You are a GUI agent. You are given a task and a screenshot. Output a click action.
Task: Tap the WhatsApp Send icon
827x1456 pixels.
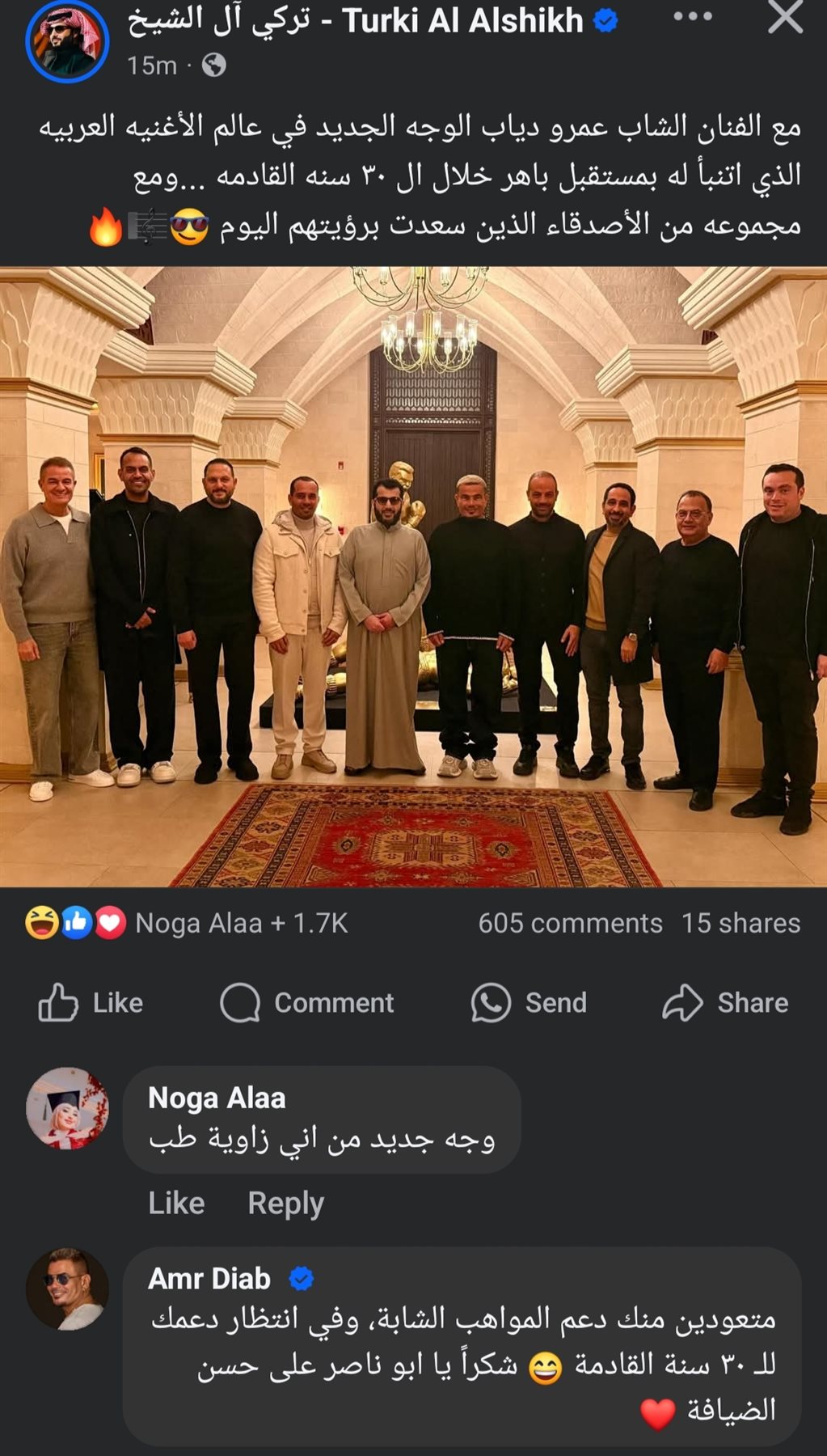coord(491,1003)
